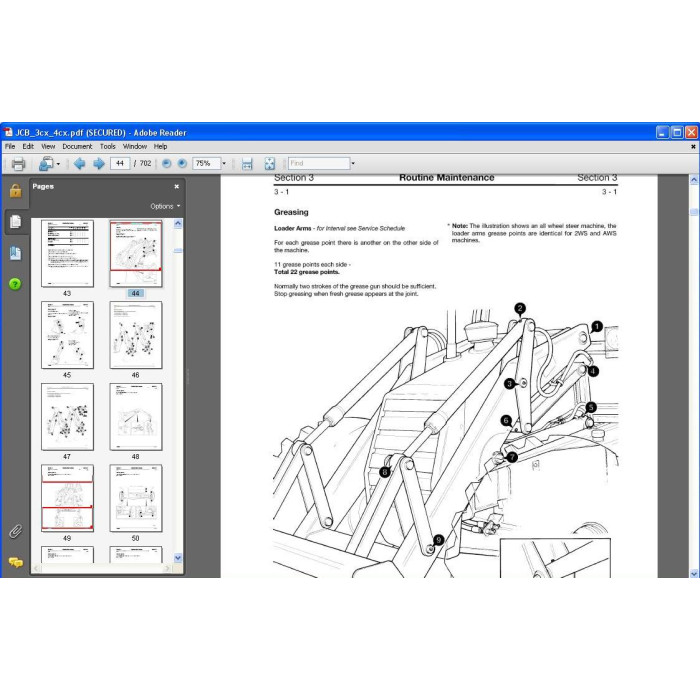
Task: Click the Fit Width scrolling icon
Action: 247,164
